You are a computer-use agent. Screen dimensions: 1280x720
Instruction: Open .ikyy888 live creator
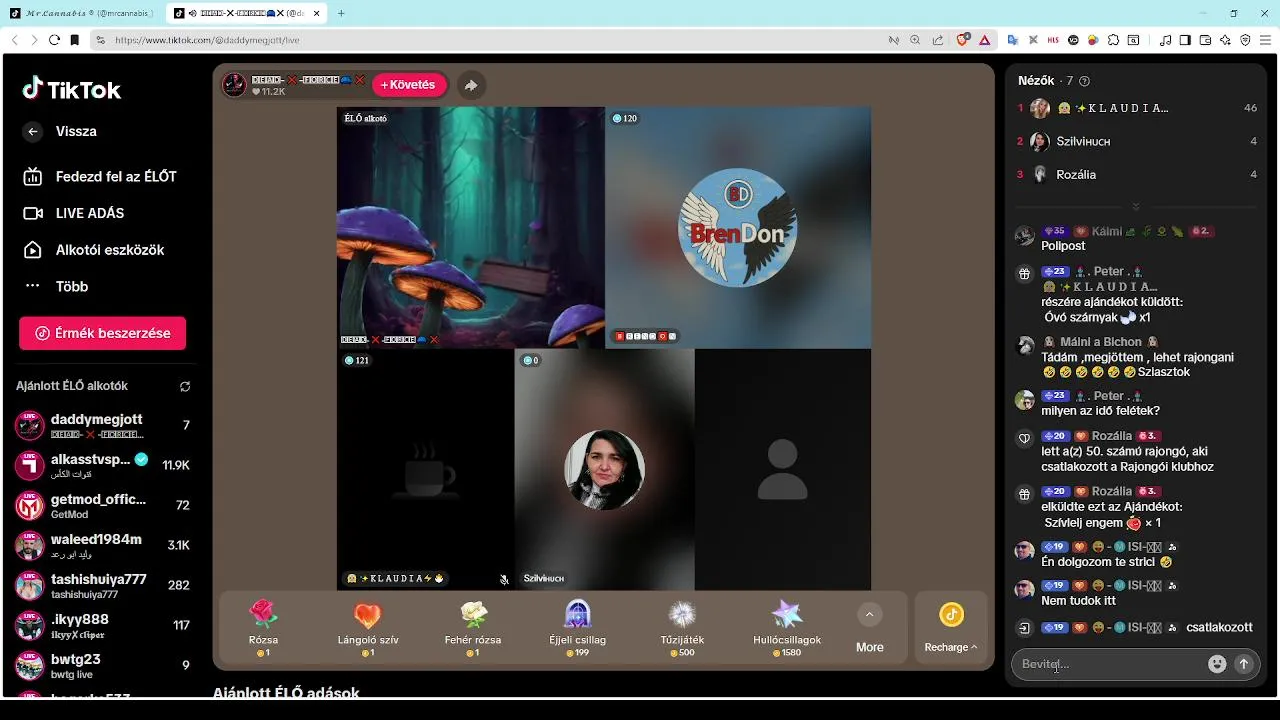click(x=102, y=625)
